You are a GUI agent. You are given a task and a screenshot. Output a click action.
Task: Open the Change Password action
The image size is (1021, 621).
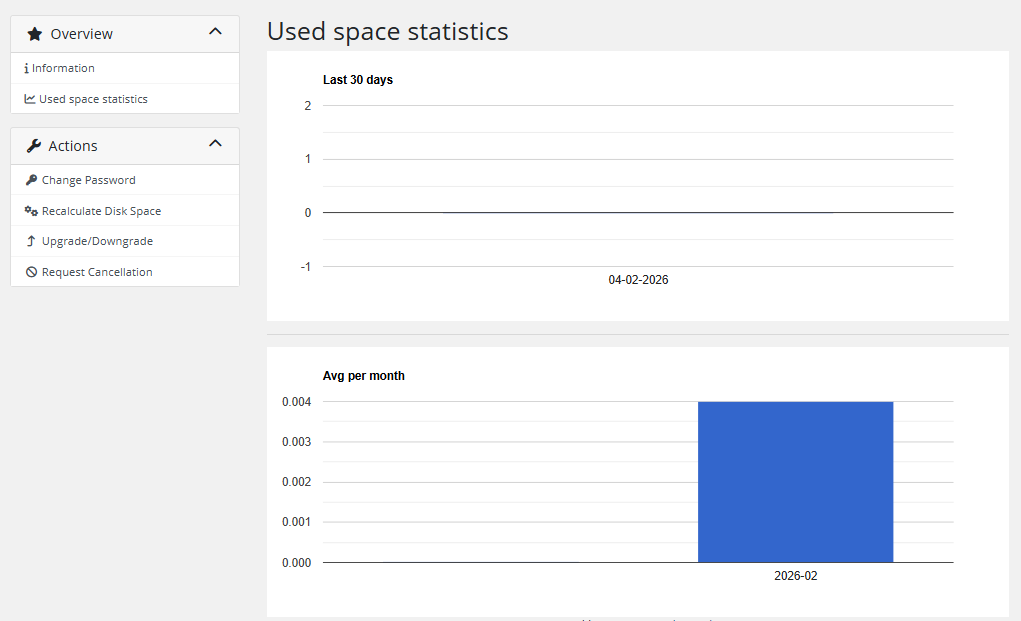89,180
